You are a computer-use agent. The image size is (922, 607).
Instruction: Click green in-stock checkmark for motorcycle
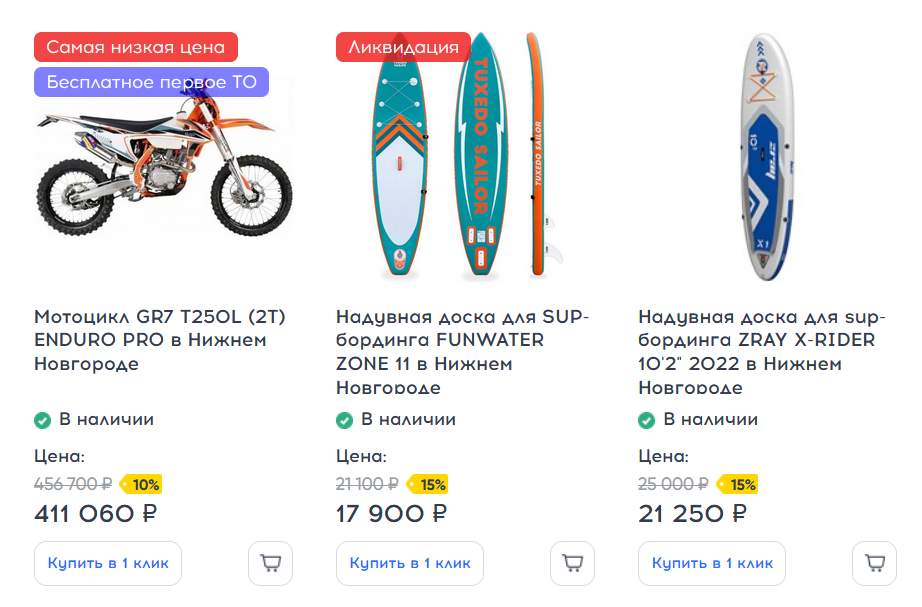click(43, 420)
